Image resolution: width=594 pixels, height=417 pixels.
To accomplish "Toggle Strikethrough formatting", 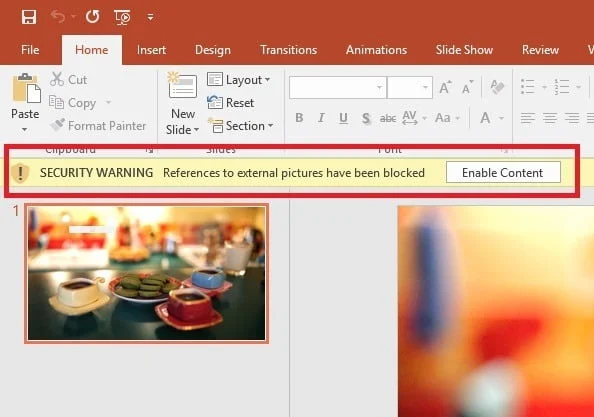I will click(388, 119).
